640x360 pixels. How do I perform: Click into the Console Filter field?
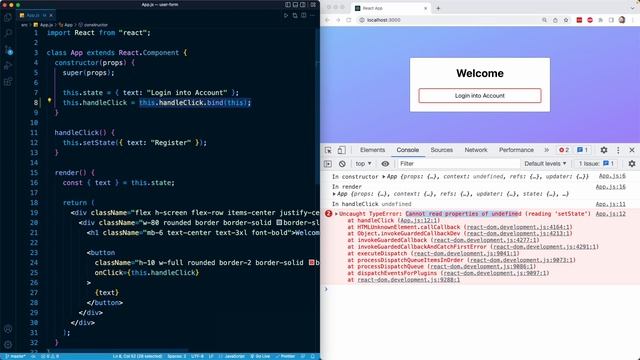458,164
